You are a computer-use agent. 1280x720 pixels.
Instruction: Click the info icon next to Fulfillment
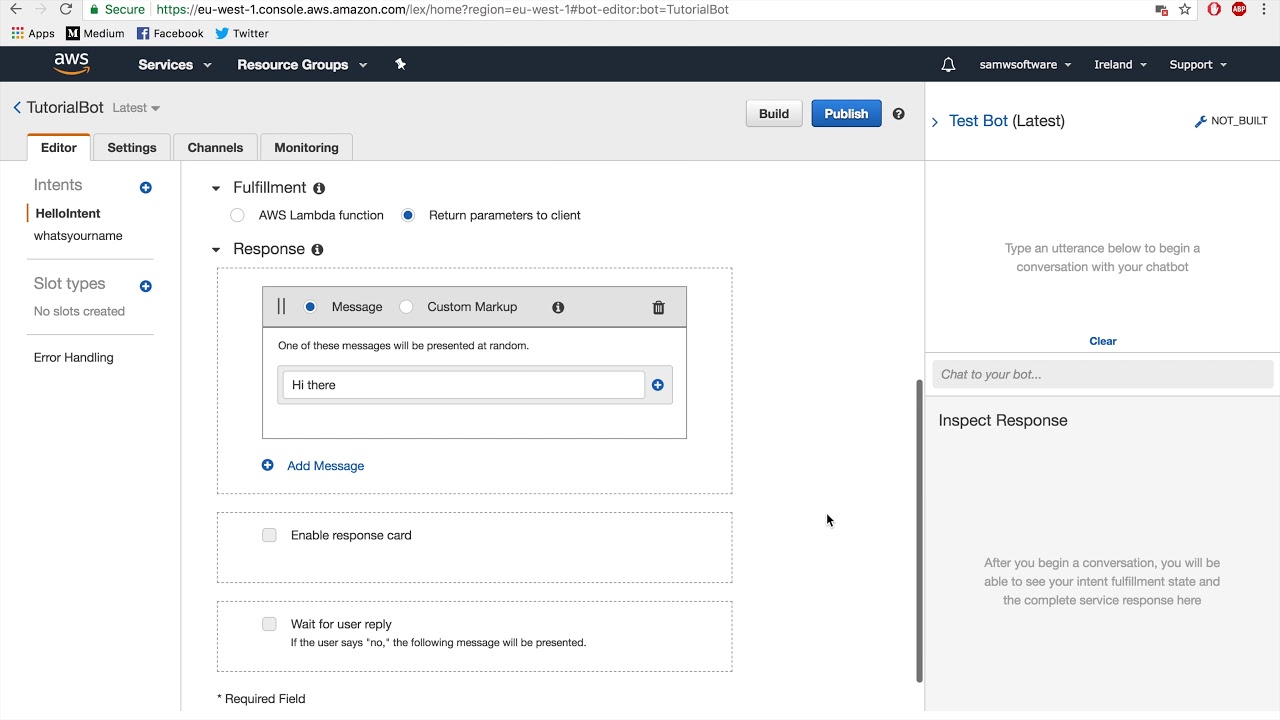click(319, 188)
